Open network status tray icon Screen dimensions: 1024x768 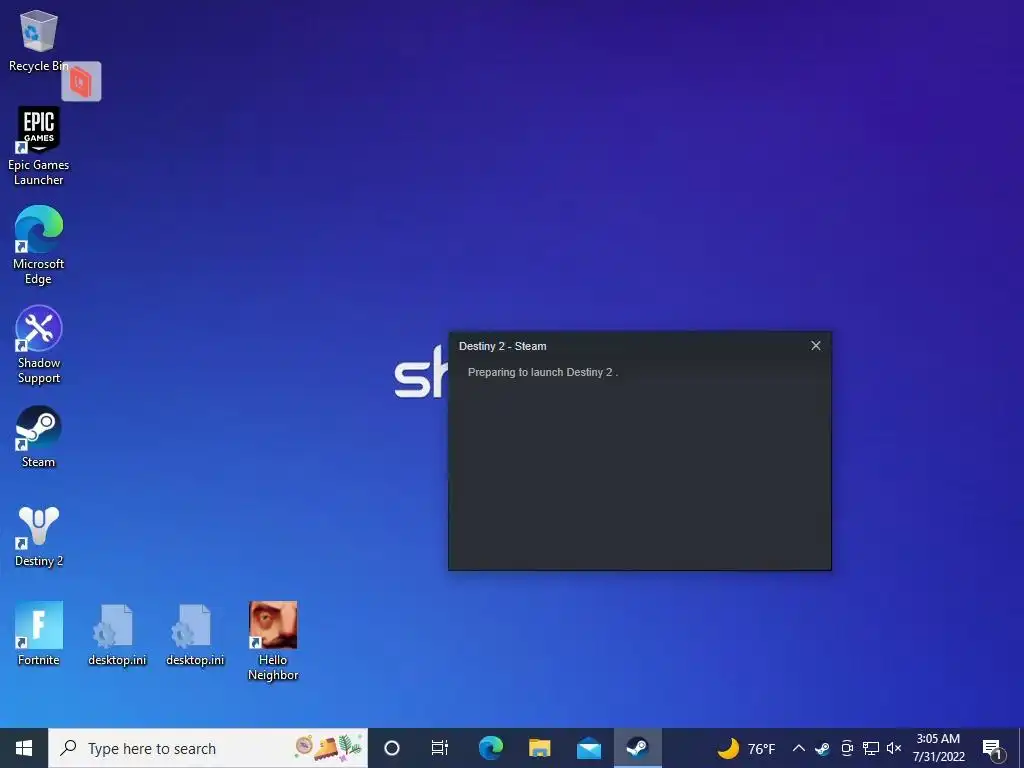(x=871, y=748)
